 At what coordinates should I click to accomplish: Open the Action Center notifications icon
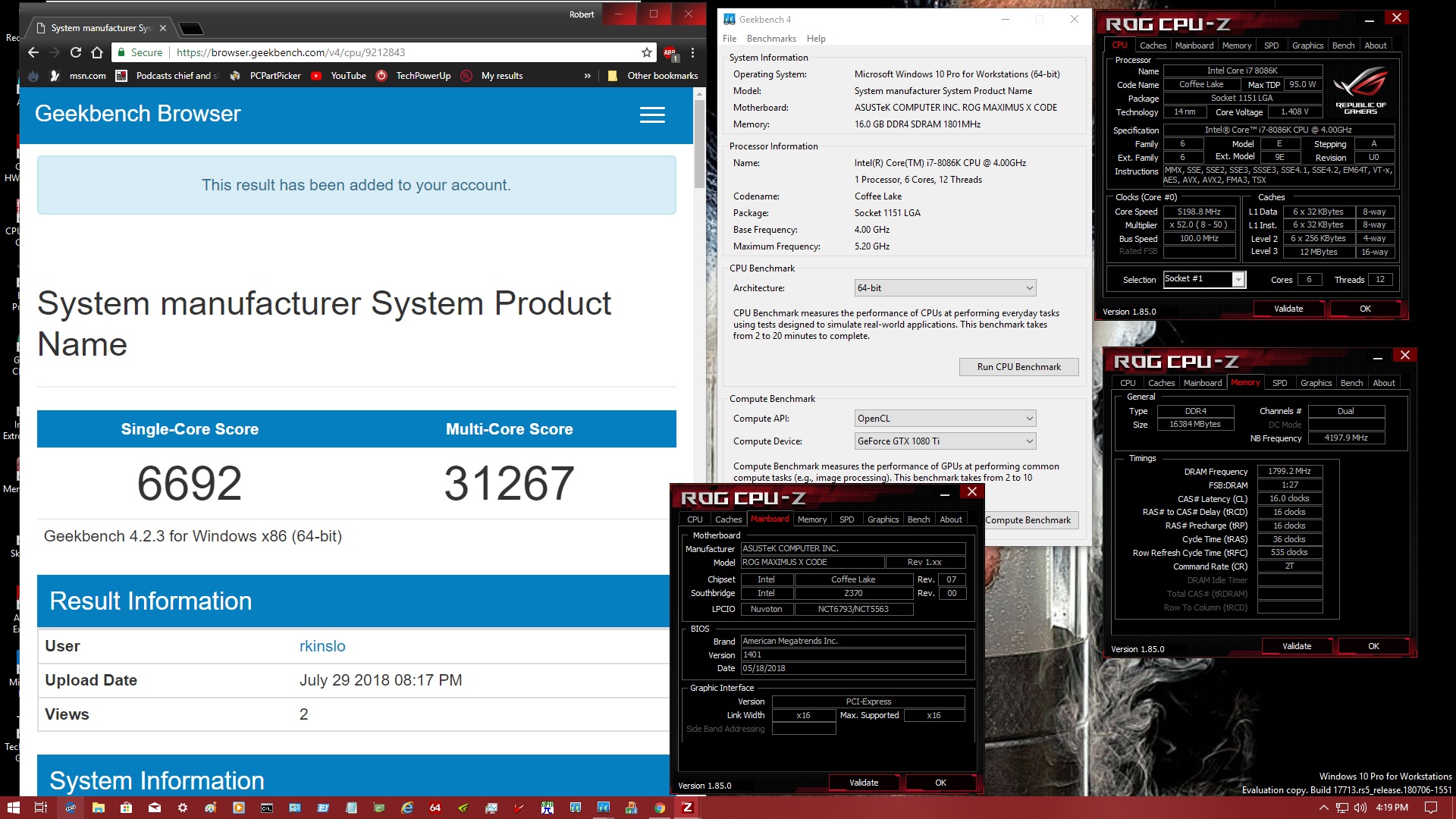(1431, 808)
